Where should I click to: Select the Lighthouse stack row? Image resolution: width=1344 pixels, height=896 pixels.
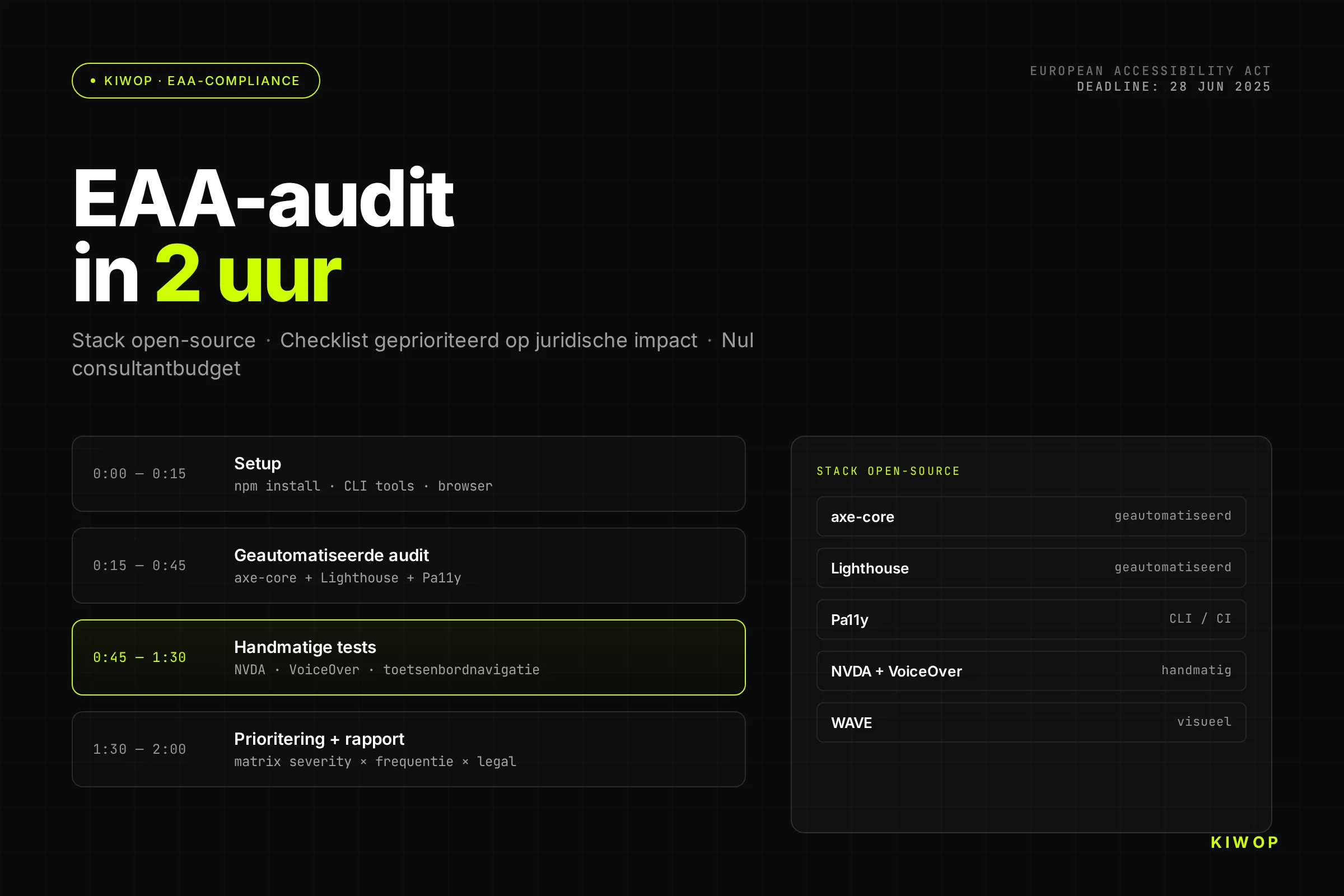click(x=1031, y=568)
